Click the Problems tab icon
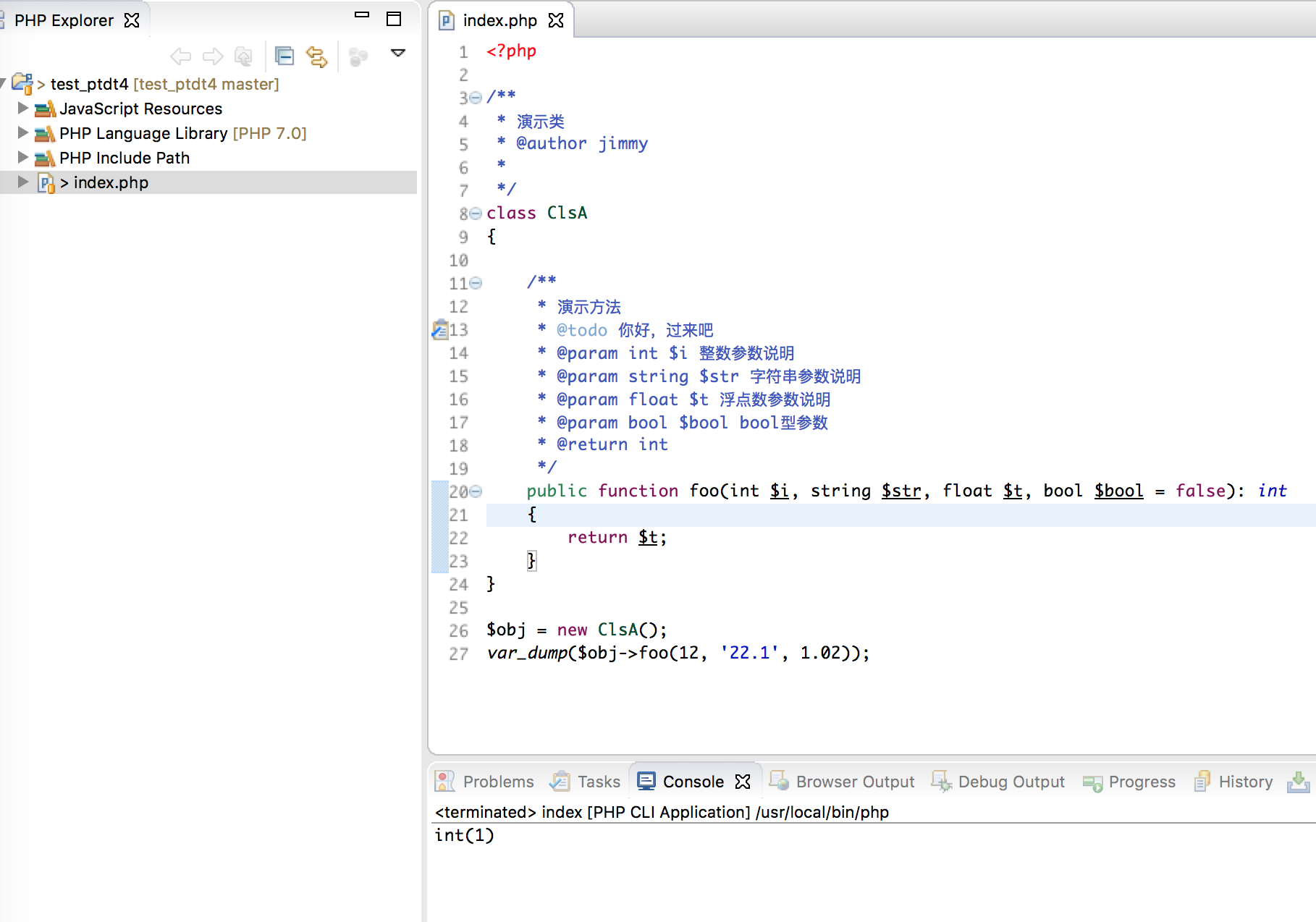Screen dimensions: 1316x922 click(444, 781)
